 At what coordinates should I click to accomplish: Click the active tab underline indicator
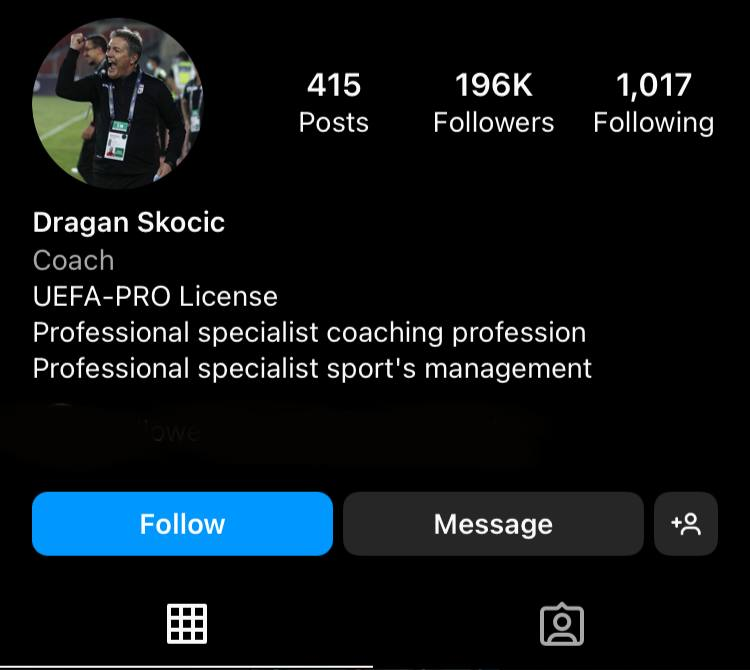pyautogui.click(x=186, y=666)
